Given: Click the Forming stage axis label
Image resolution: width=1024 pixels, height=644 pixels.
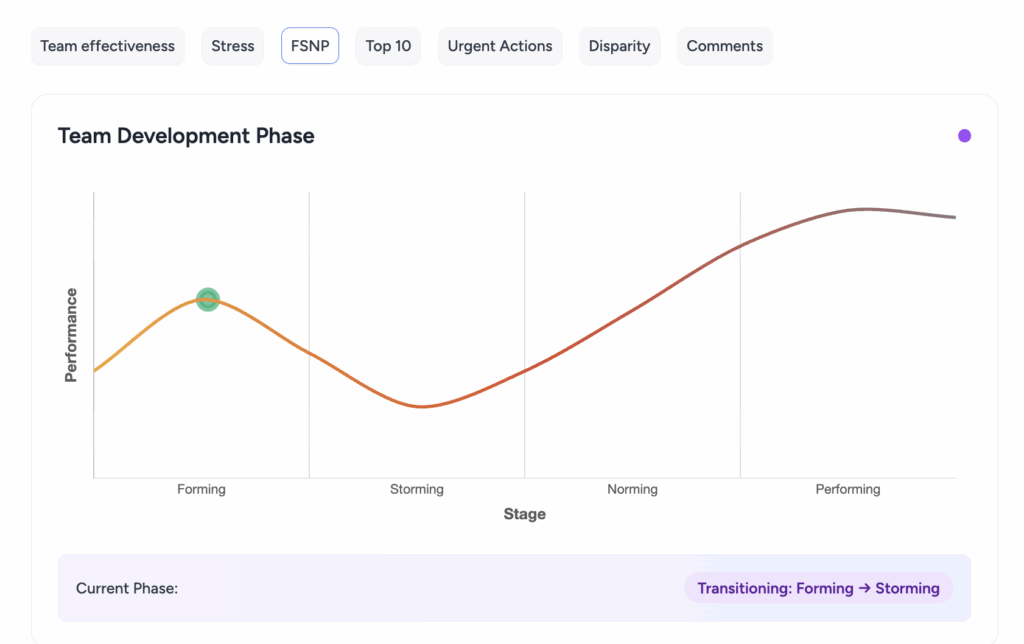Looking at the screenshot, I should [x=201, y=490].
